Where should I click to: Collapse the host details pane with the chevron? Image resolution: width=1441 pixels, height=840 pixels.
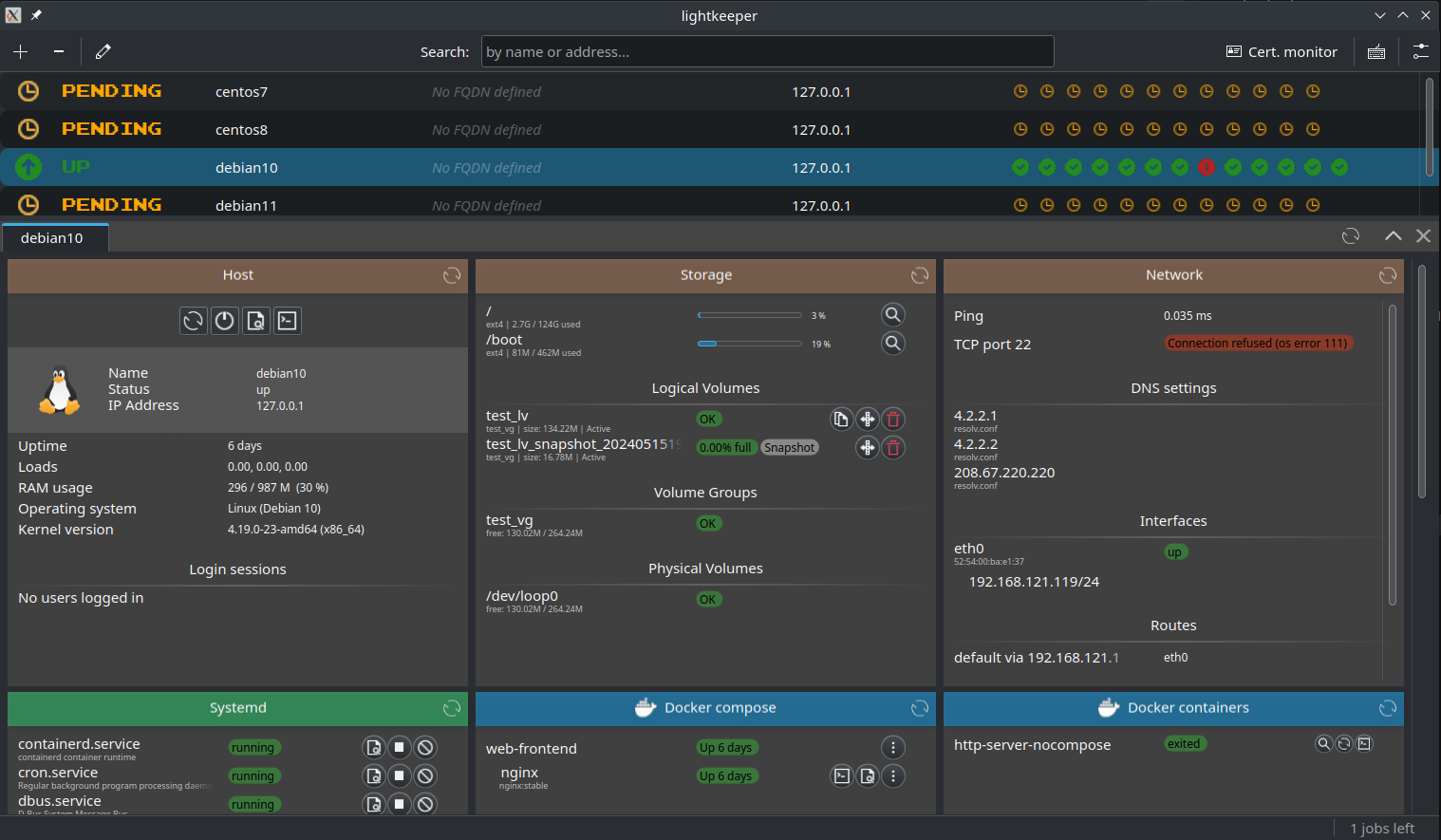click(1393, 235)
